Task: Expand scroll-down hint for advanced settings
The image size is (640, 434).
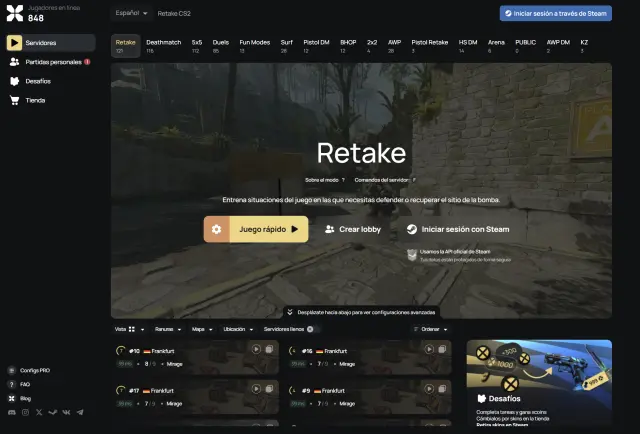Action: click(362, 312)
